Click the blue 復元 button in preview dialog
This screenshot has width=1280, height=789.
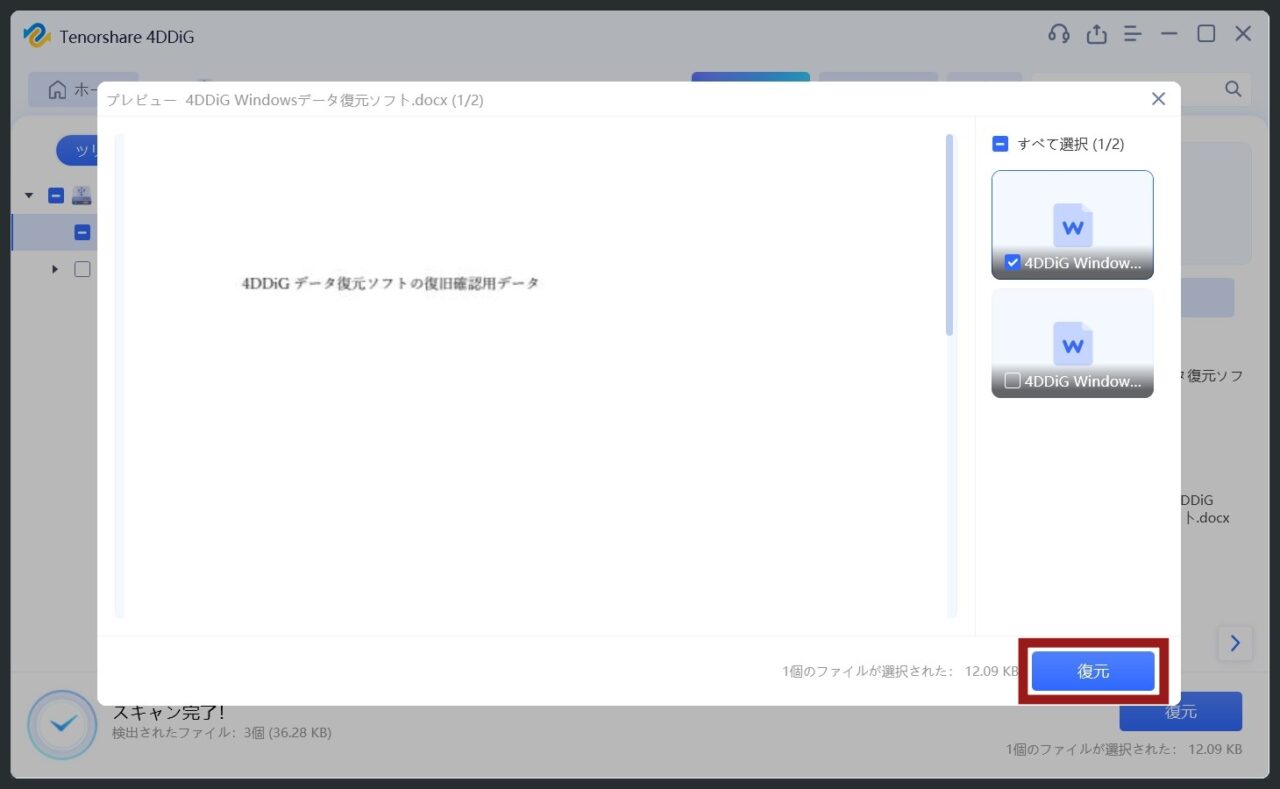1093,671
